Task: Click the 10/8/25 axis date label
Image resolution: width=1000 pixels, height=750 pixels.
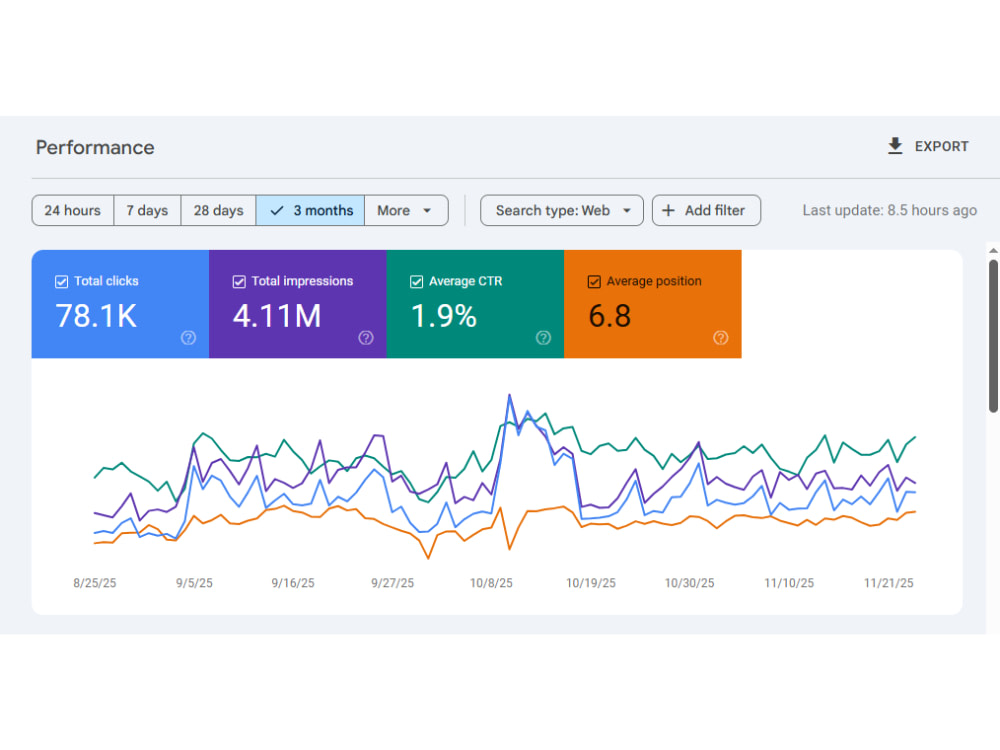Action: click(491, 583)
